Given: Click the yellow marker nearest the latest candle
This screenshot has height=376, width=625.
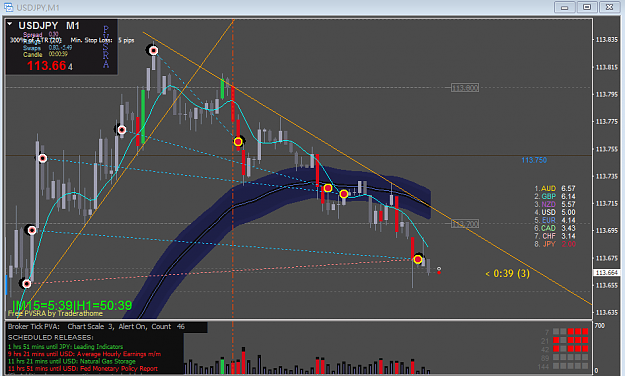Looking at the screenshot, I should click(x=418, y=260).
